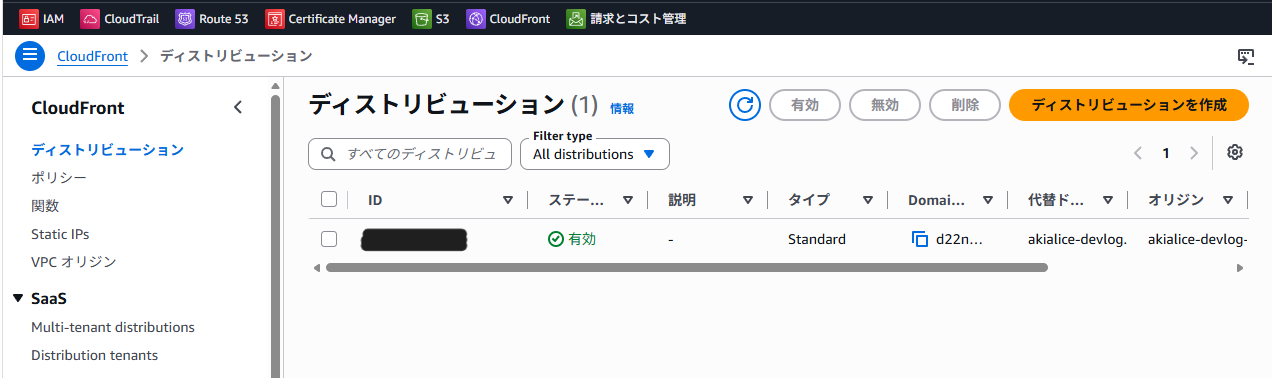1272x378 pixels.
Task: Open the IAM service shortcut
Action: (x=42, y=18)
